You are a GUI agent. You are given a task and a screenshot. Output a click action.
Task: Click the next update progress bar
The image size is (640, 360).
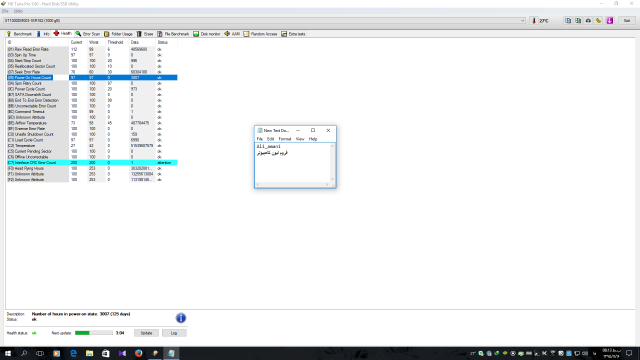click(x=93, y=333)
